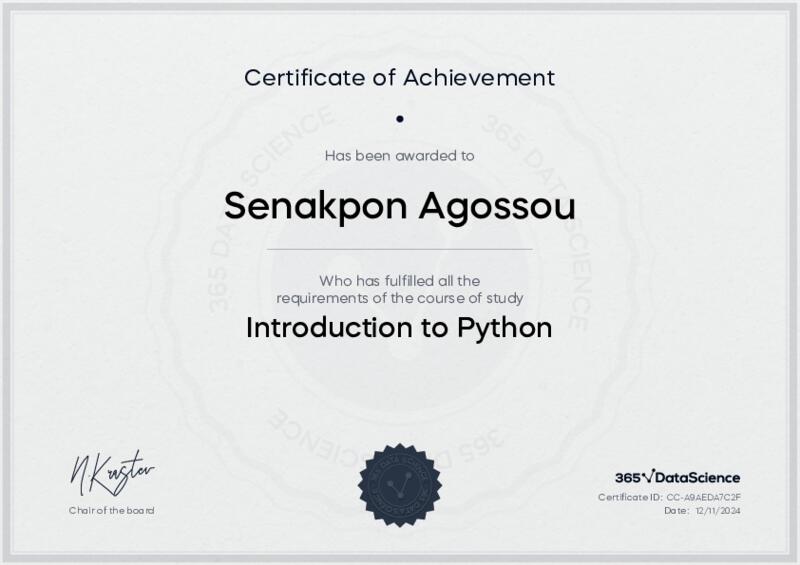Select the name 'Senakpon Agossou'
The width and height of the screenshot is (800, 565).
399,207
